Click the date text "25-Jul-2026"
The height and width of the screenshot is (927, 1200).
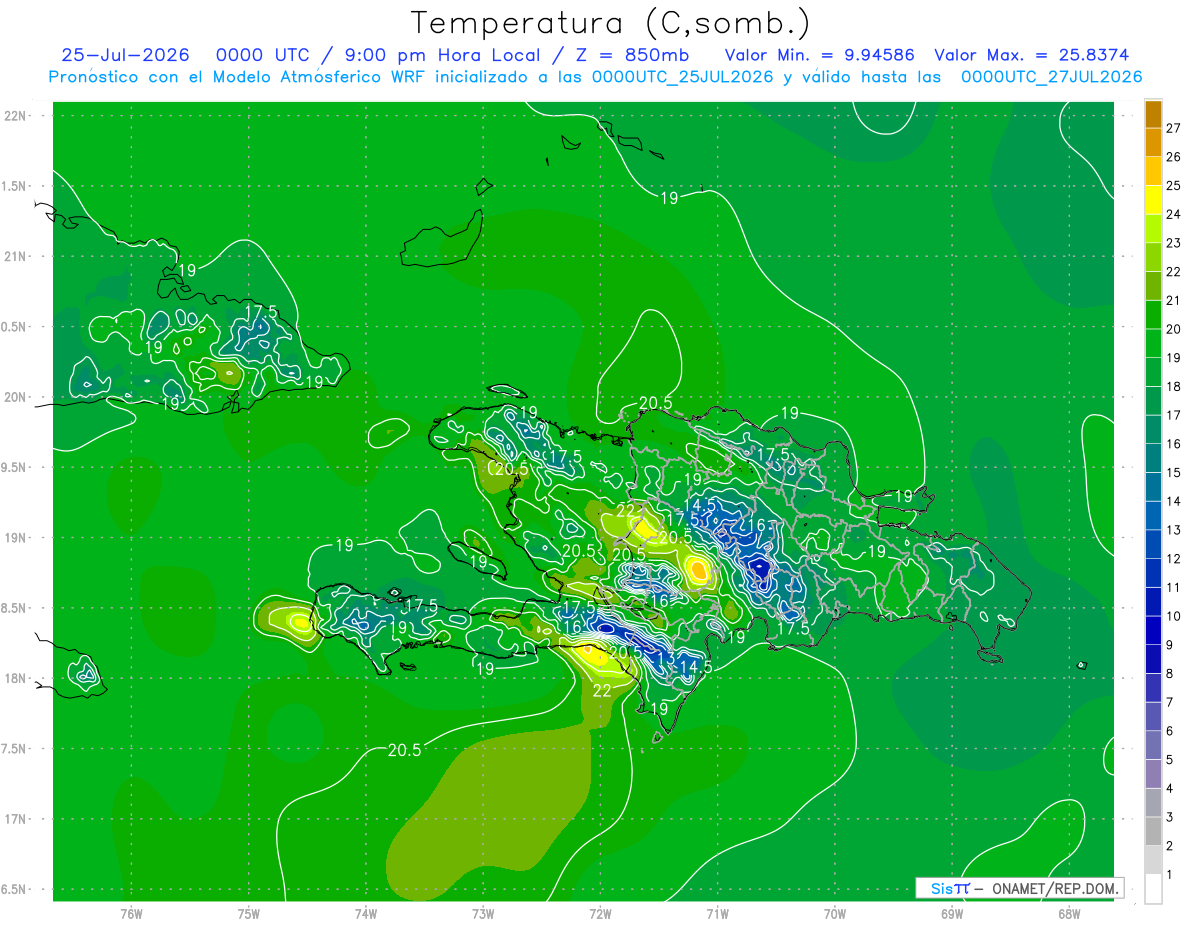point(126,55)
